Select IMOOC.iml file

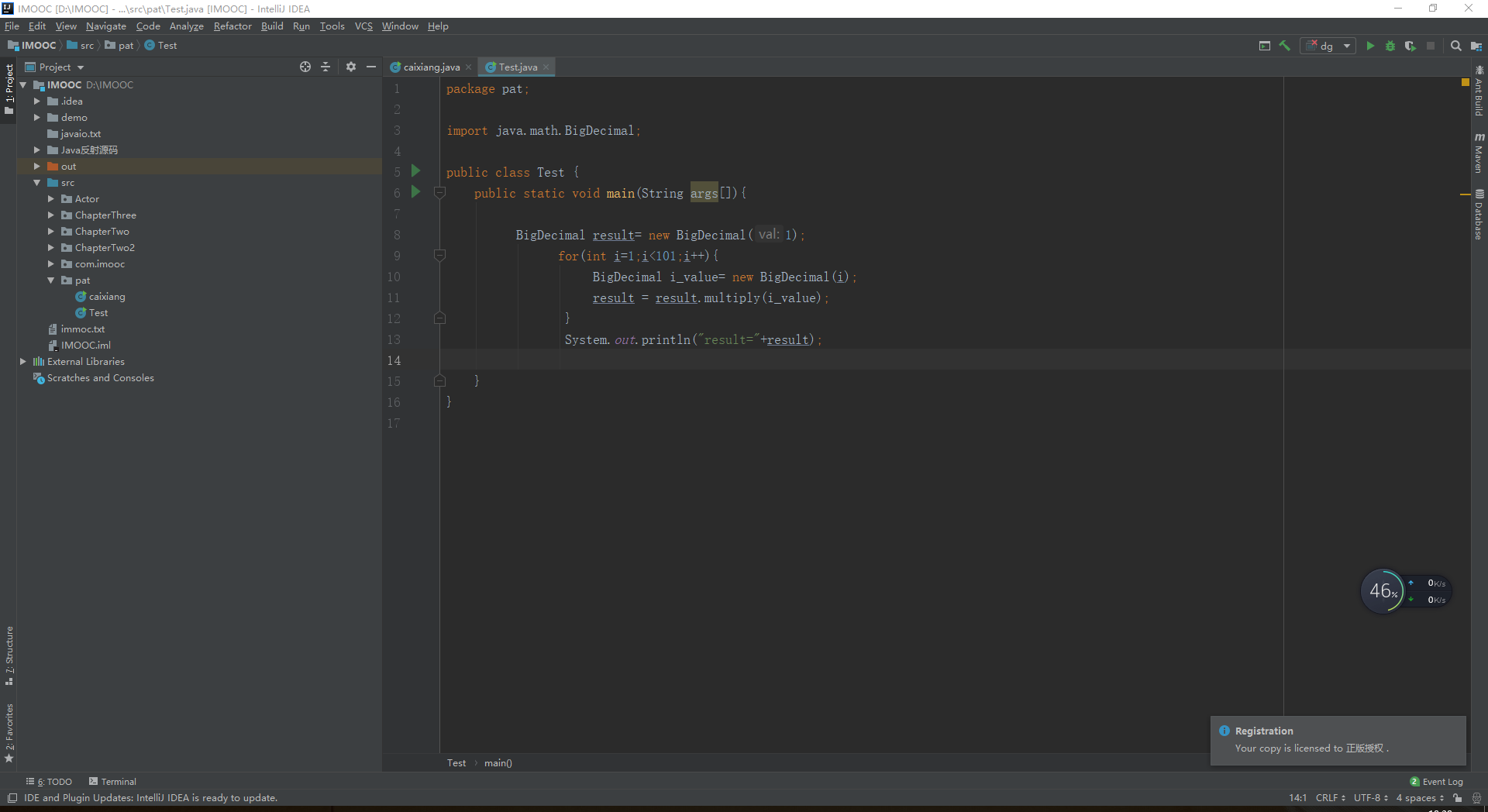point(79,346)
